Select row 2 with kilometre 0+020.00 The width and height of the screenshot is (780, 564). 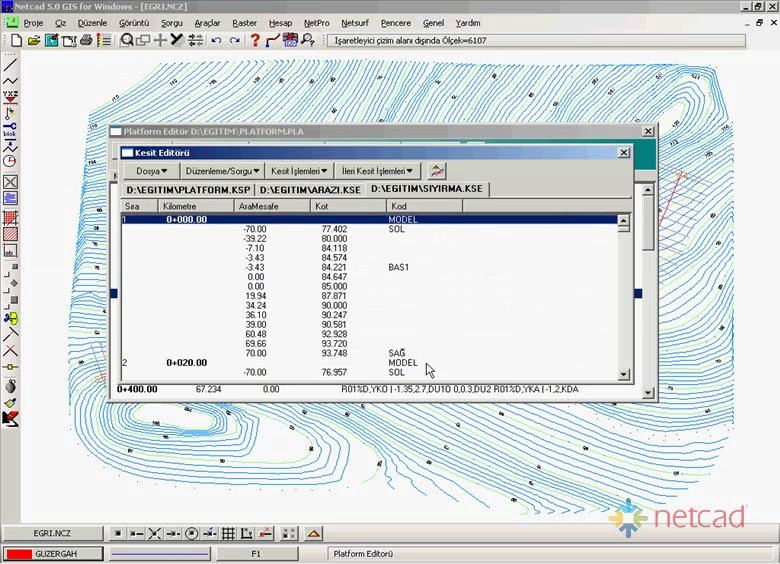click(x=369, y=363)
